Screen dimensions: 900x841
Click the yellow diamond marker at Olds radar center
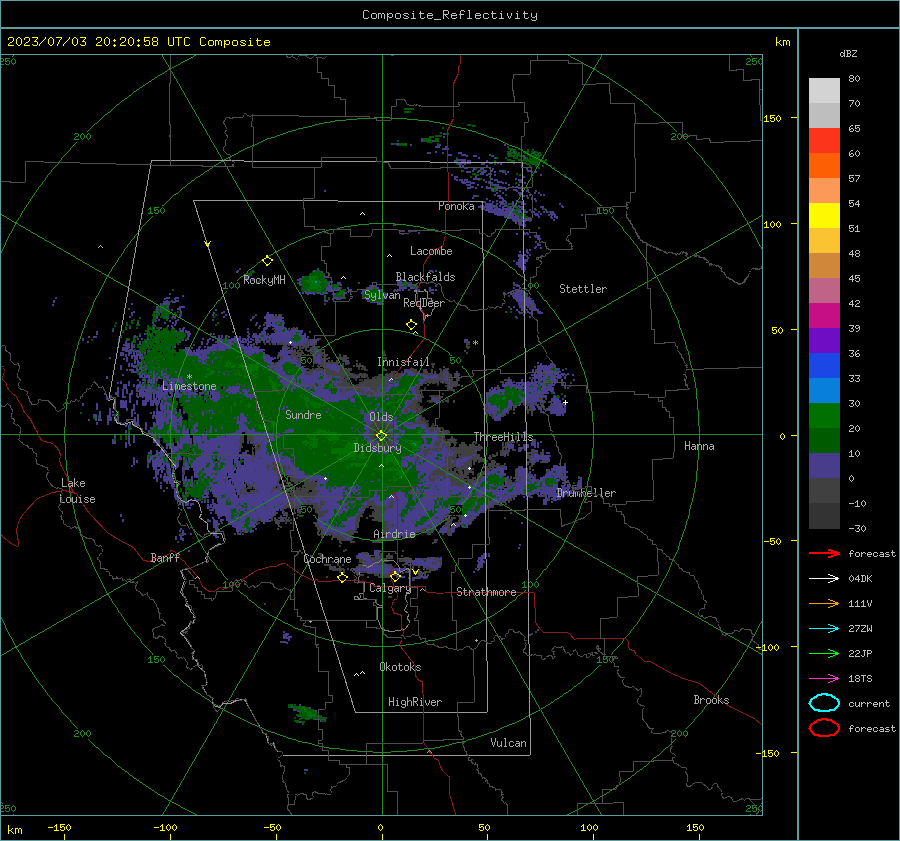point(381,436)
